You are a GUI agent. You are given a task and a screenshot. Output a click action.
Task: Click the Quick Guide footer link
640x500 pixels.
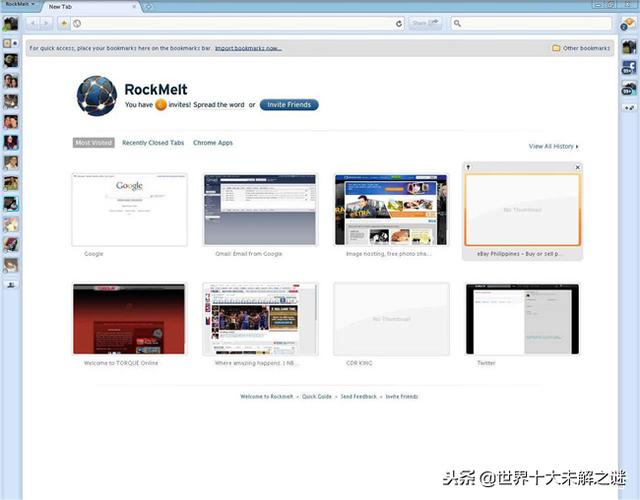pos(317,397)
